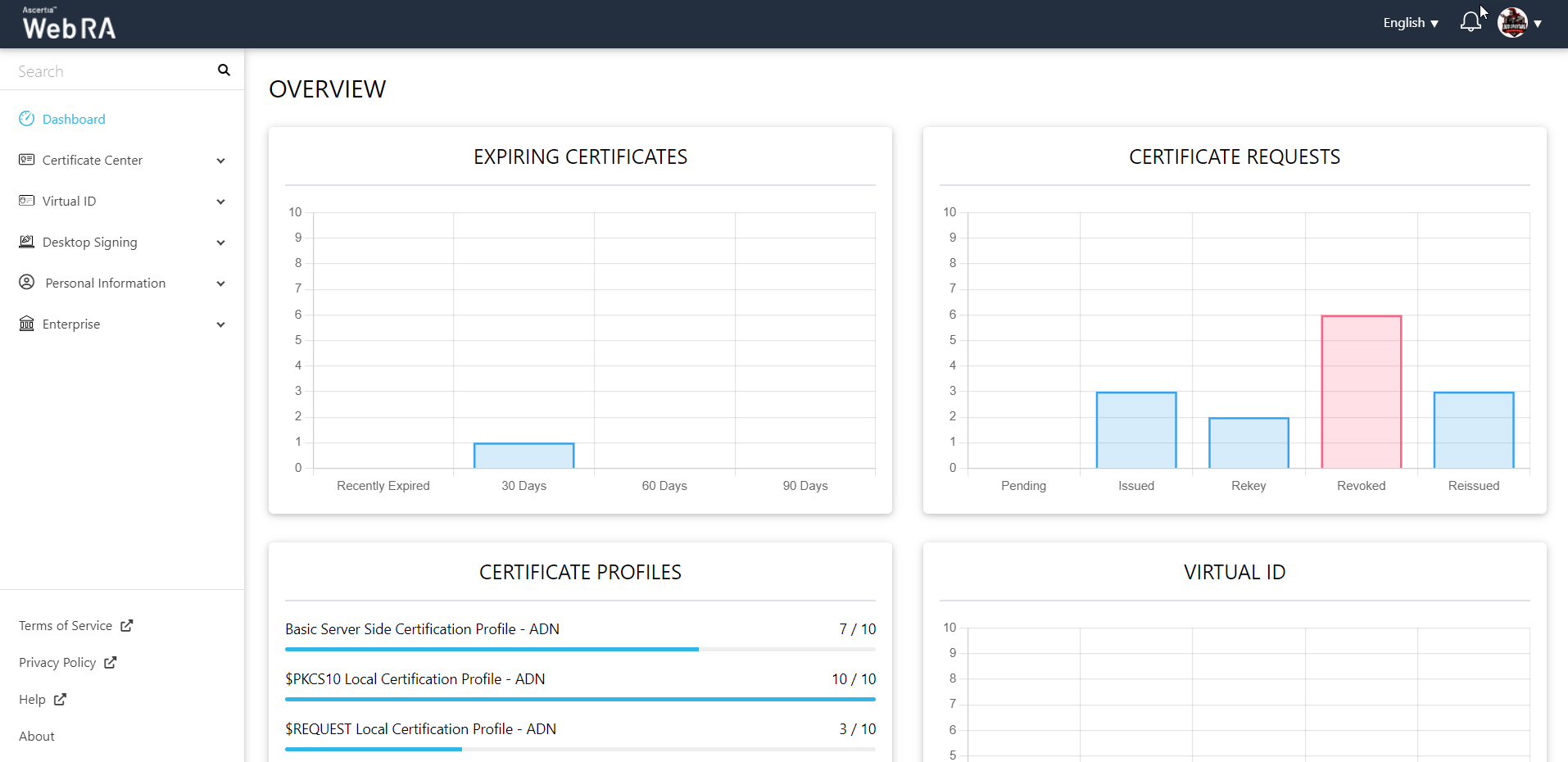Click the Basic Server Side profile progress bar
Viewport: 1568px width, 762px height.
tap(579, 649)
